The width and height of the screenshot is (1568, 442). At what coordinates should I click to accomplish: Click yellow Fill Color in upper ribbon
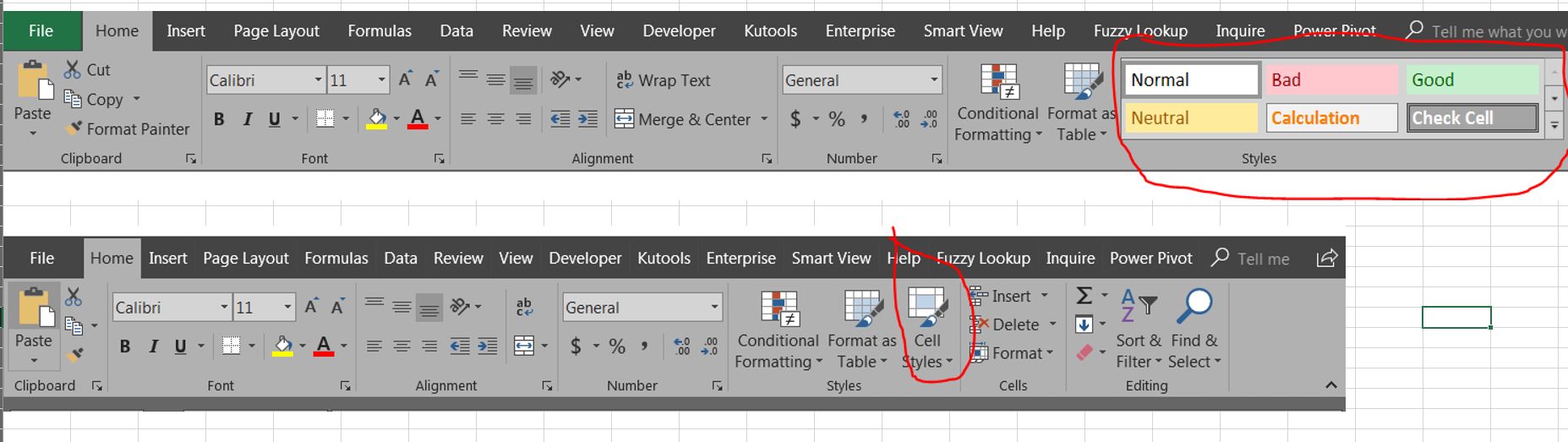[377, 119]
